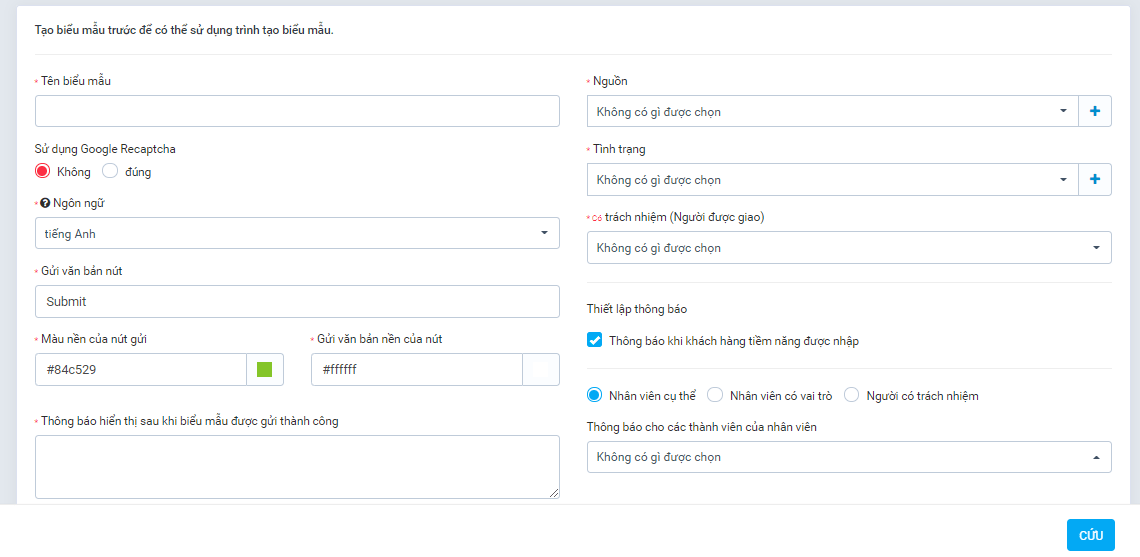
Task: Click the Gửi văn bản nút field containing Submit
Action: (x=297, y=301)
